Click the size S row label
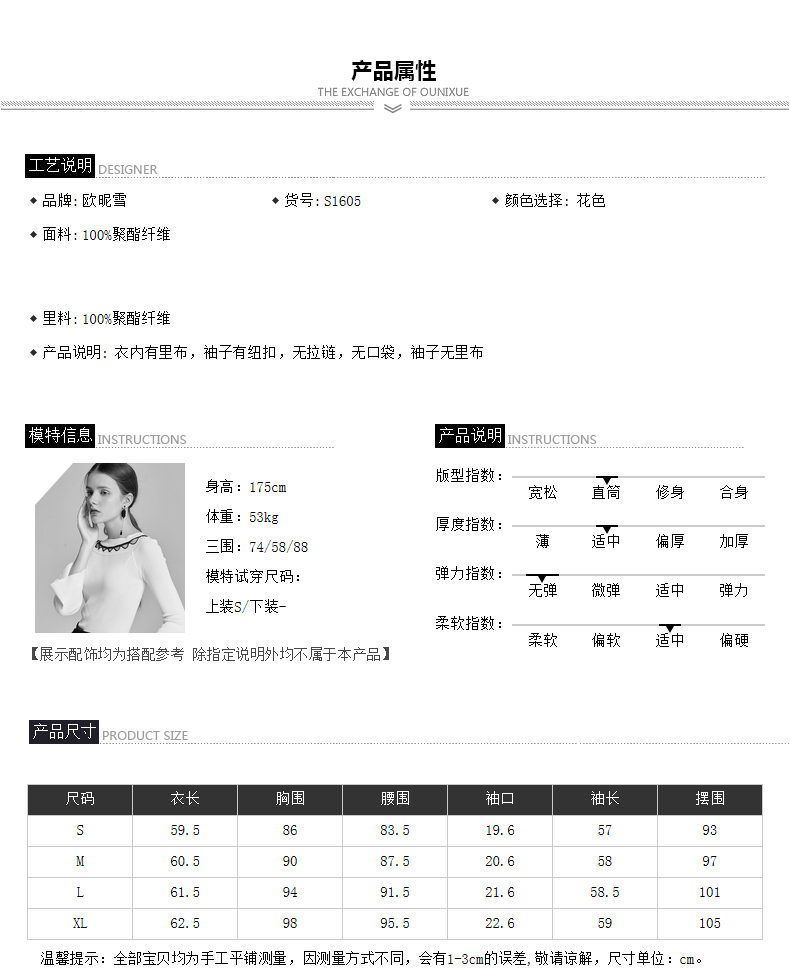790x968 pixels. click(80, 830)
